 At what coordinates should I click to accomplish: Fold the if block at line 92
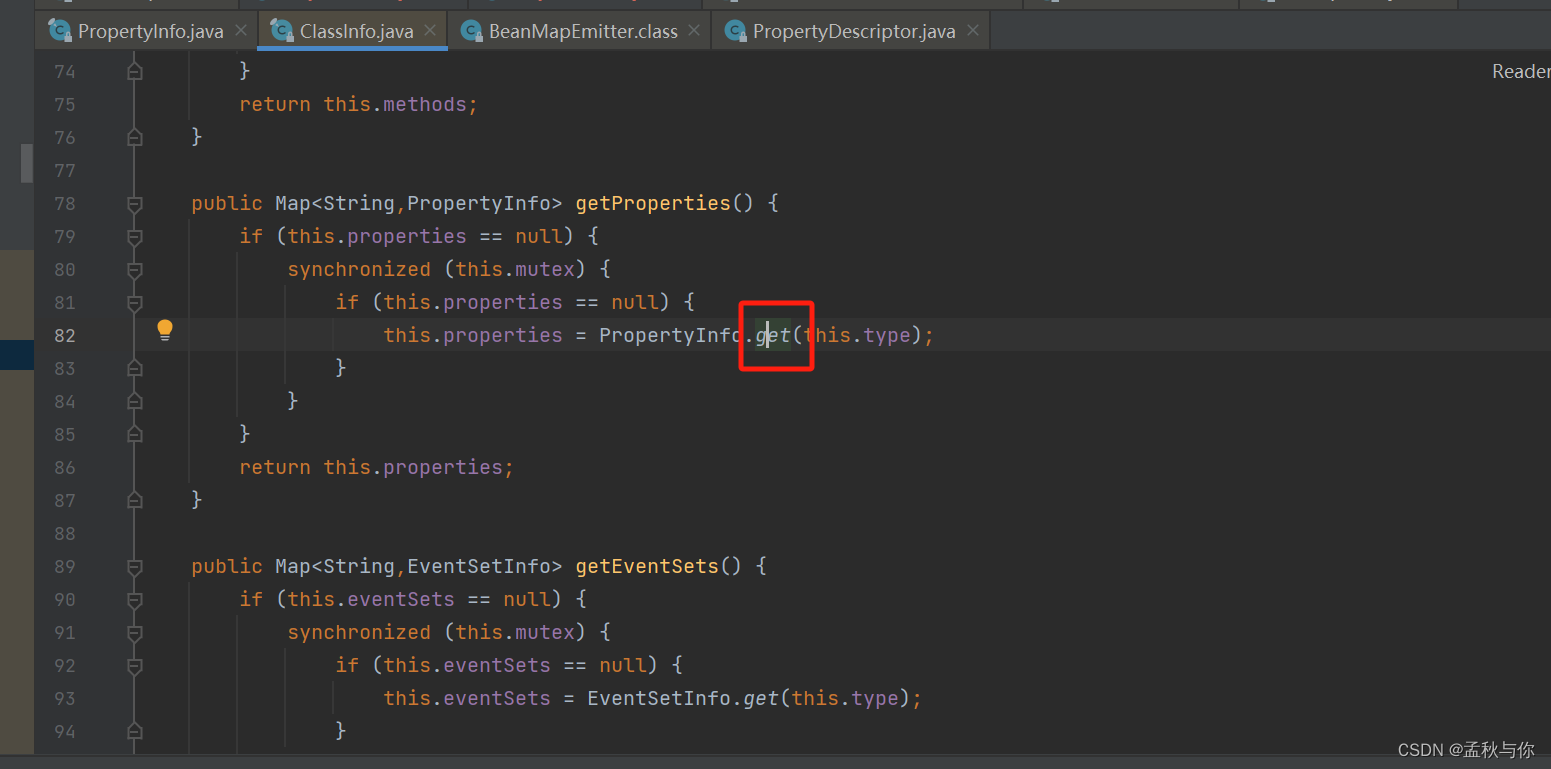tap(135, 666)
